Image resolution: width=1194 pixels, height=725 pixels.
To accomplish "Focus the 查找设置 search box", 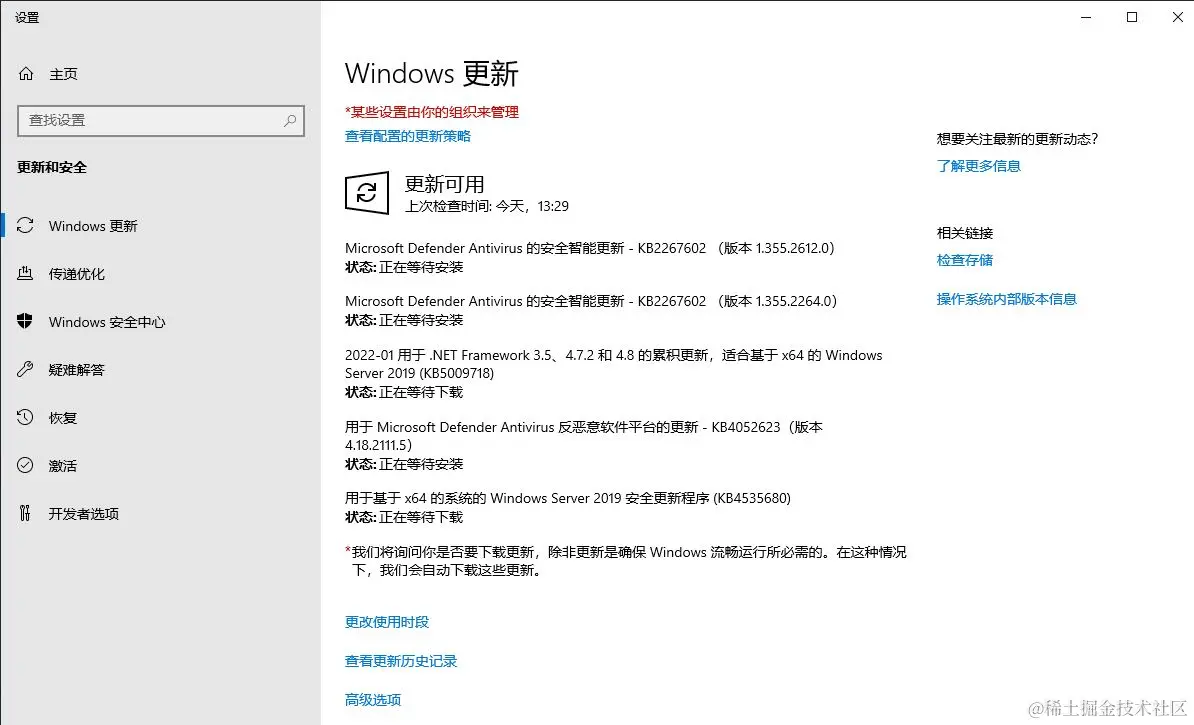I will tap(161, 120).
